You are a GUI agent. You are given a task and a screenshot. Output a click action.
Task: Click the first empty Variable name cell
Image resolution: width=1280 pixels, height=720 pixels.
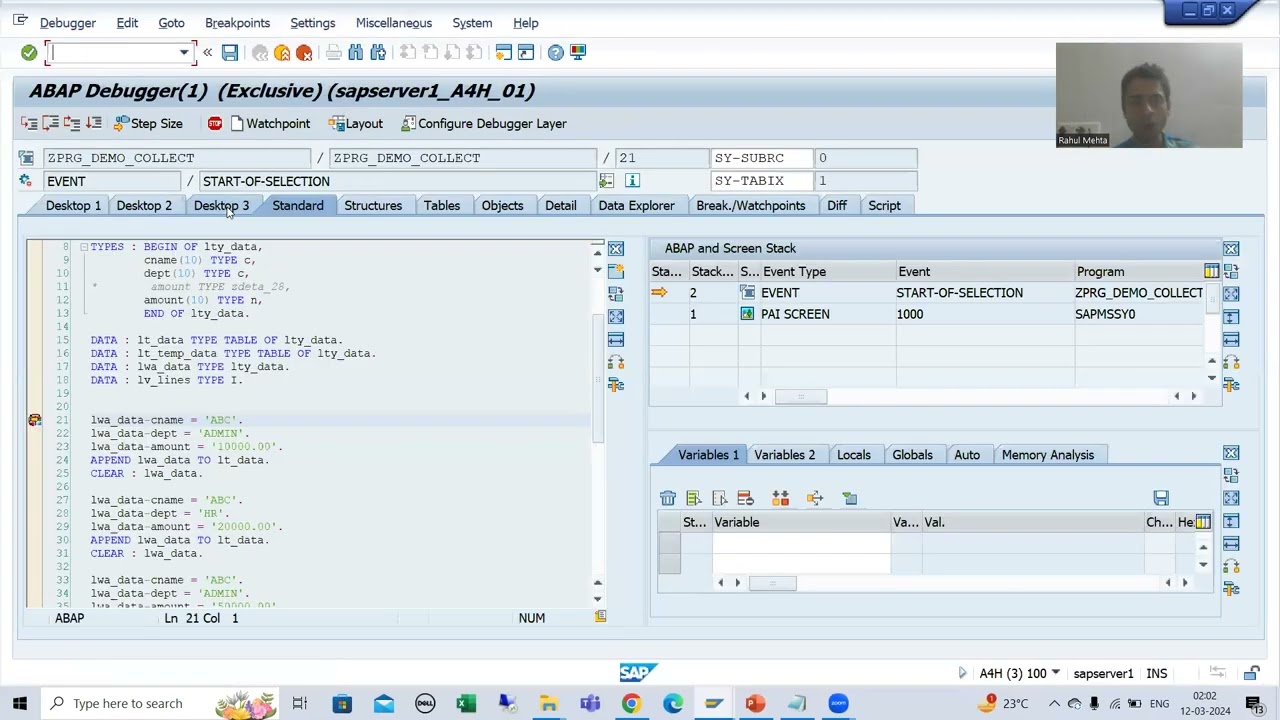coord(801,543)
